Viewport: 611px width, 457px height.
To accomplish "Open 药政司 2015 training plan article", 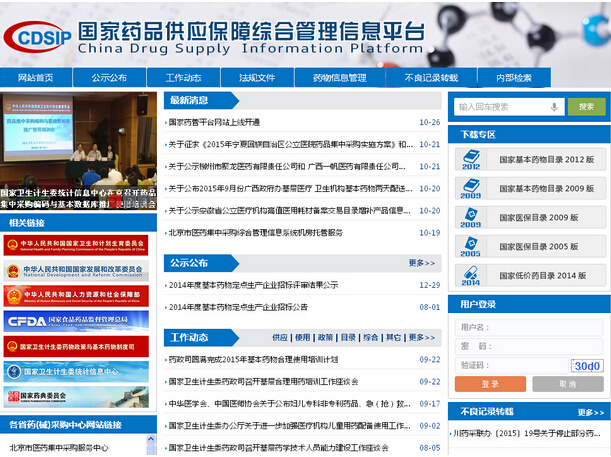I will coord(253,360).
